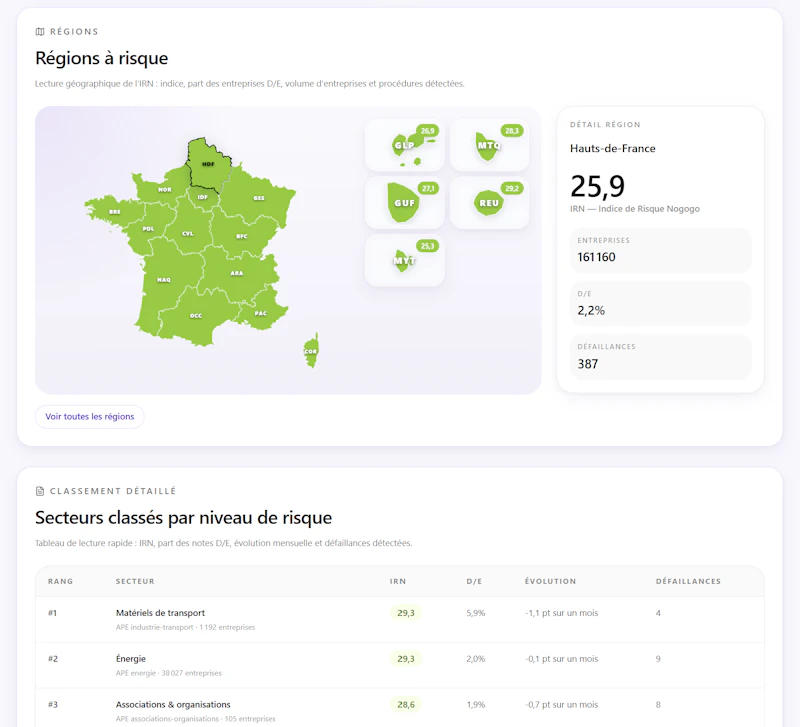This screenshot has width=800, height=727.
Task: Click the DÉFAILLANCES 387 card
Action: 661,357
